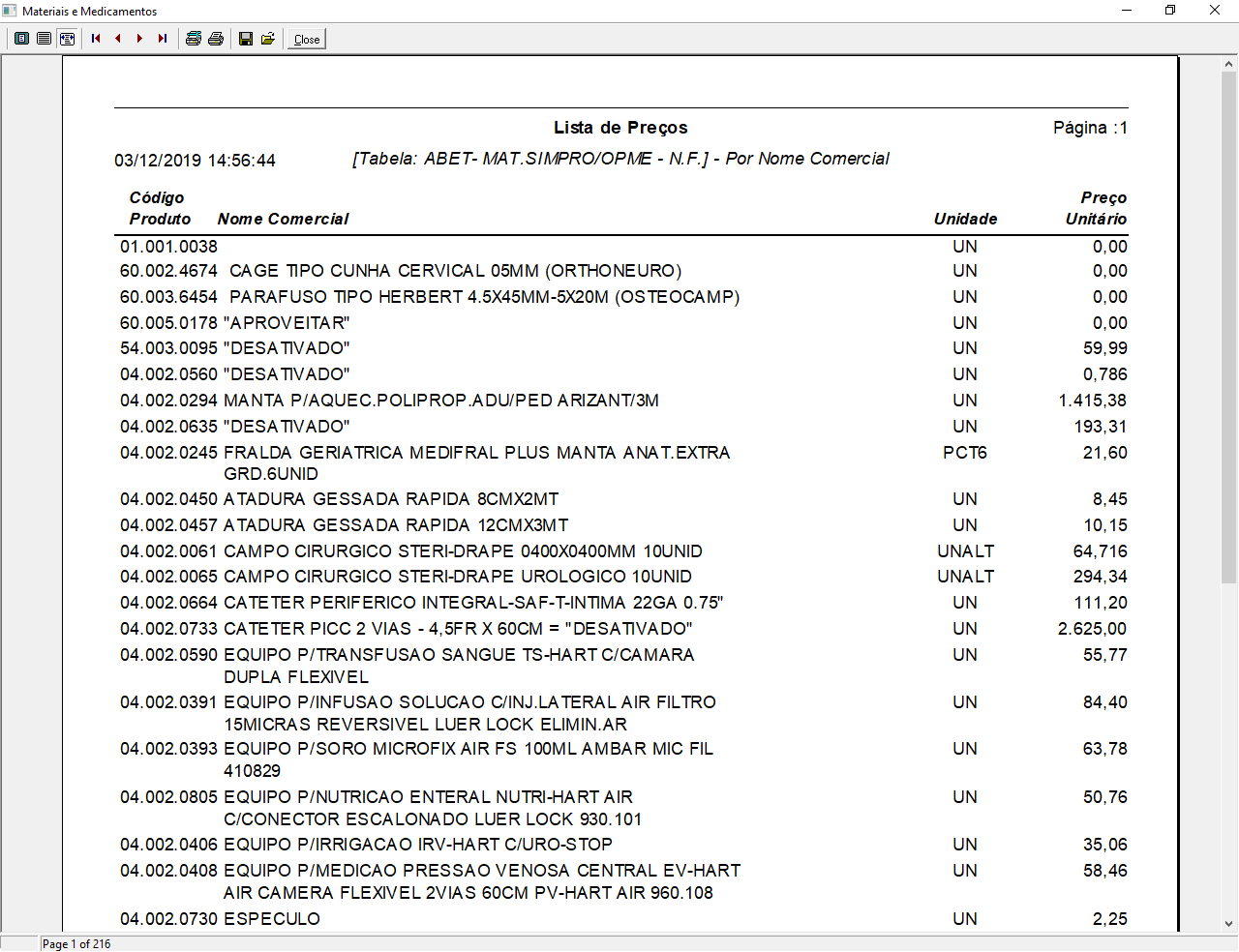1239x952 pixels.
Task: Jump to the last page
Action: 163,39
